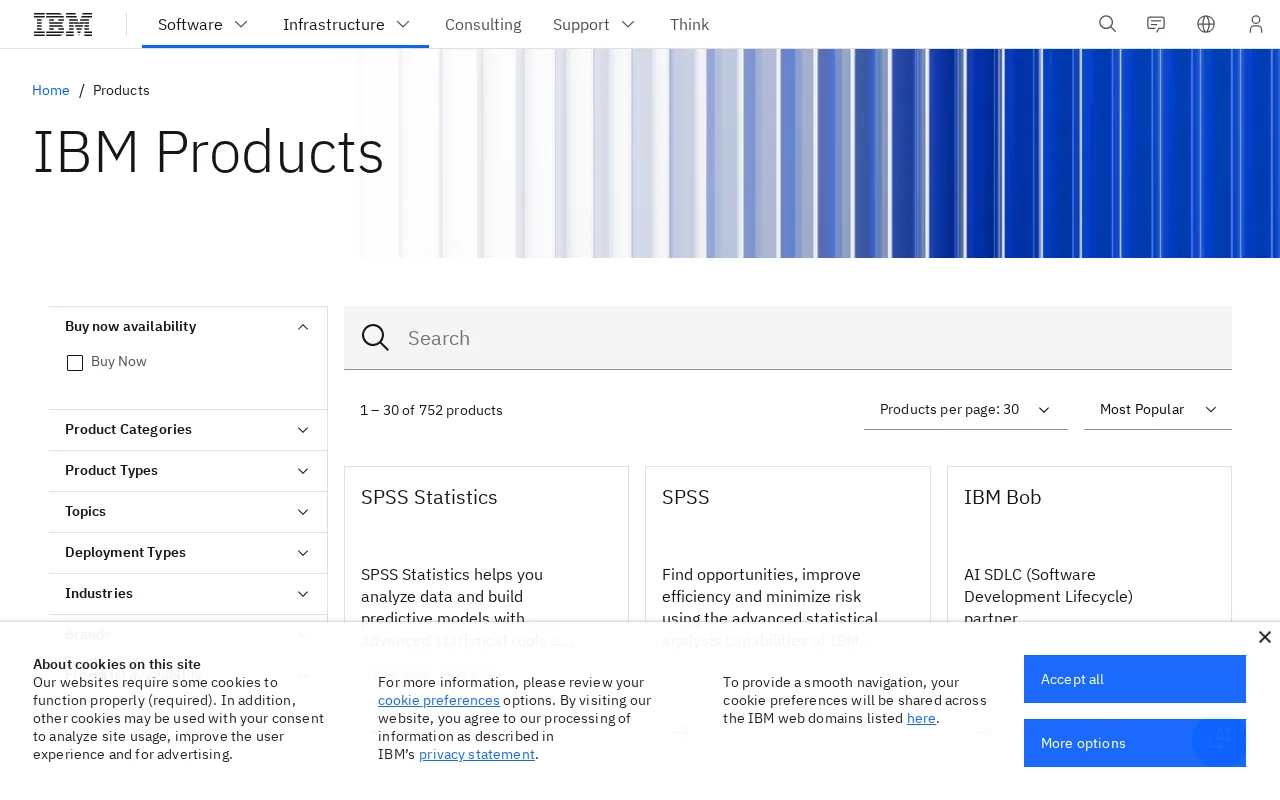Viewport: 1280px width, 800px height.
Task: Click the magnifier icon in product search bar
Action: tap(375, 338)
